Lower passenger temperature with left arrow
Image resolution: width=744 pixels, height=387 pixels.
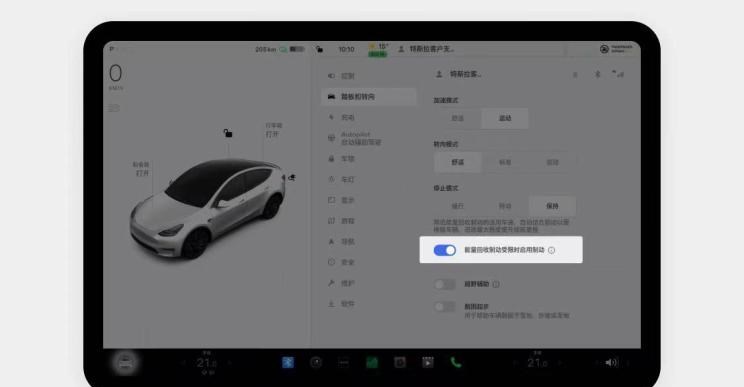[x=515, y=363]
